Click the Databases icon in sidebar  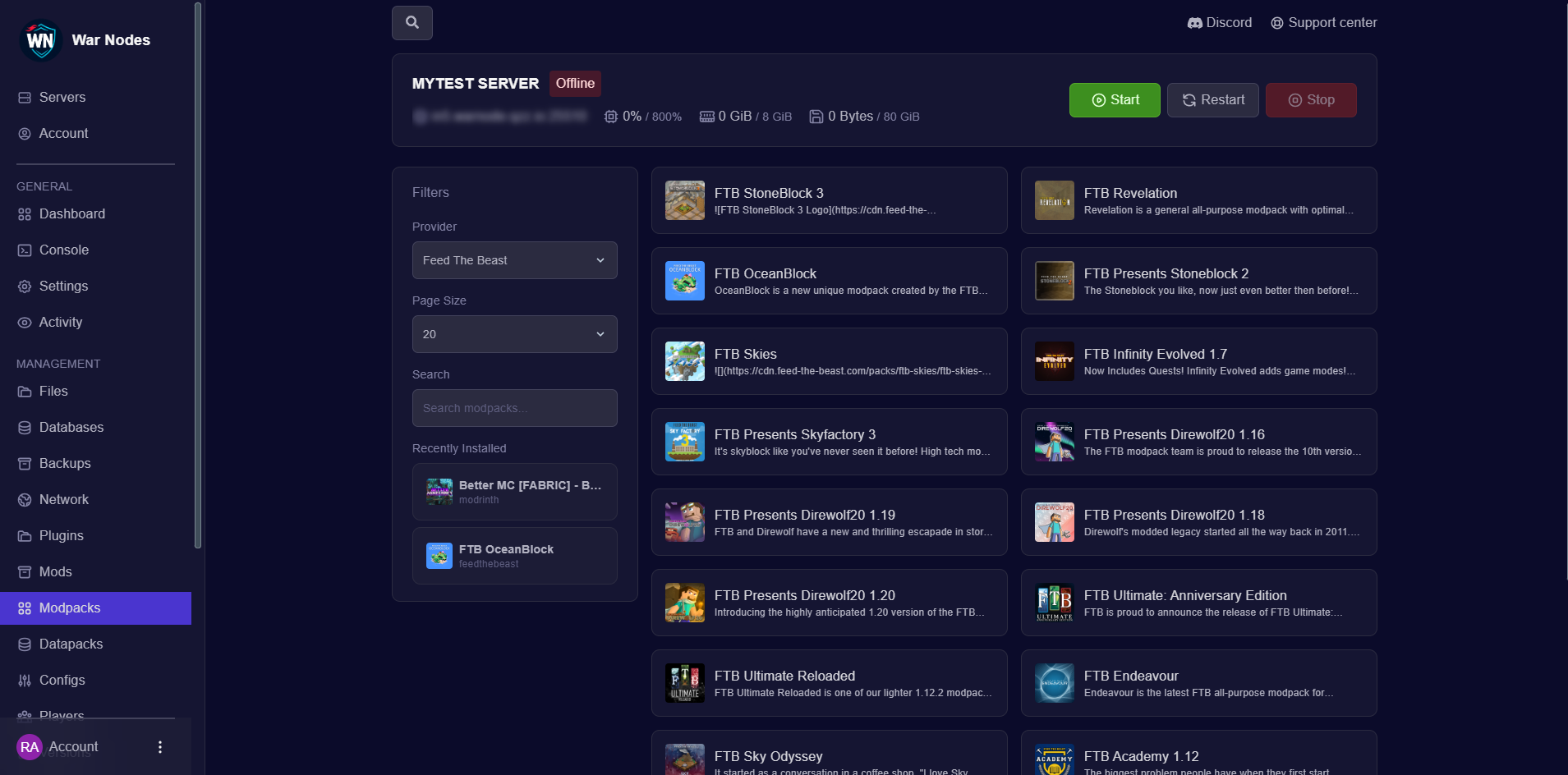[25, 428]
